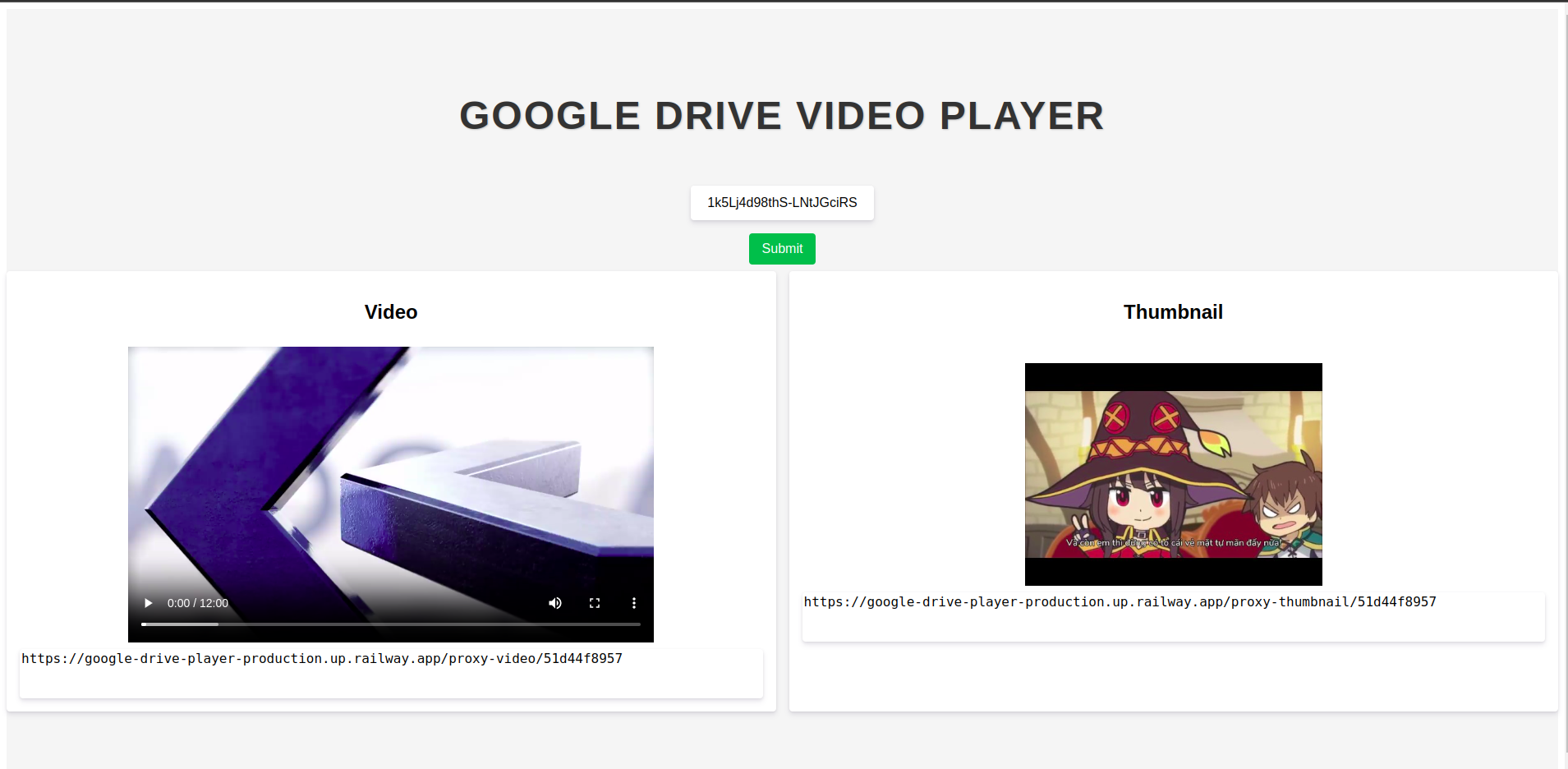Click the 0:00 / 12:00 time display
The image size is (1568, 769).
[x=197, y=602]
